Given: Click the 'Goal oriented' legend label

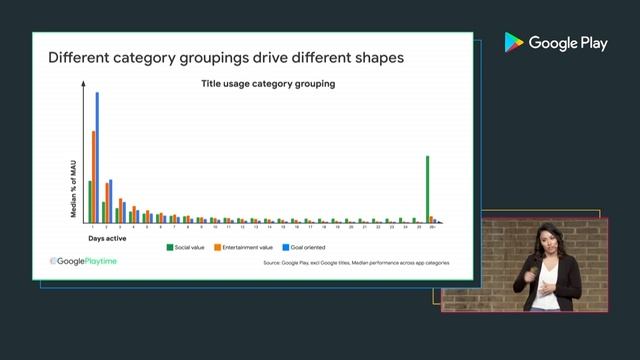Looking at the screenshot, I should tap(308, 247).
